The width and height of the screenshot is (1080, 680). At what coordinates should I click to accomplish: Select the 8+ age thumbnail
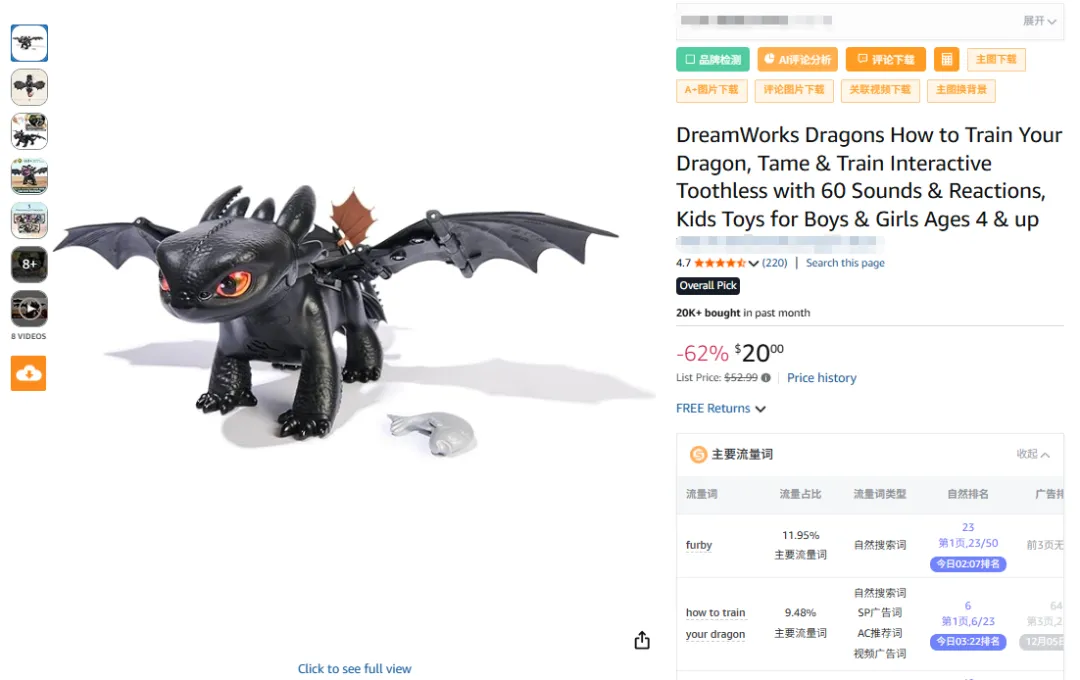(x=29, y=265)
